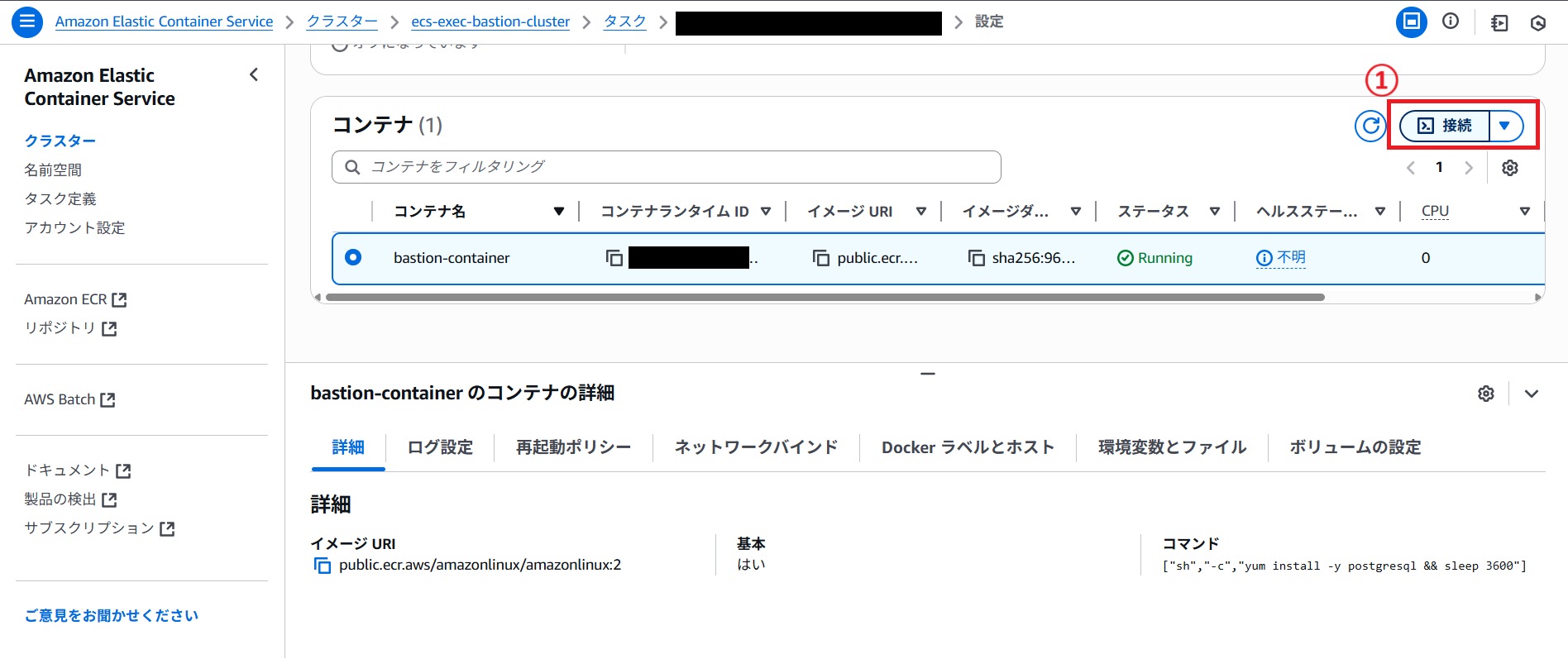Copy the container runtime ID
1568x659 pixels.
(614, 258)
